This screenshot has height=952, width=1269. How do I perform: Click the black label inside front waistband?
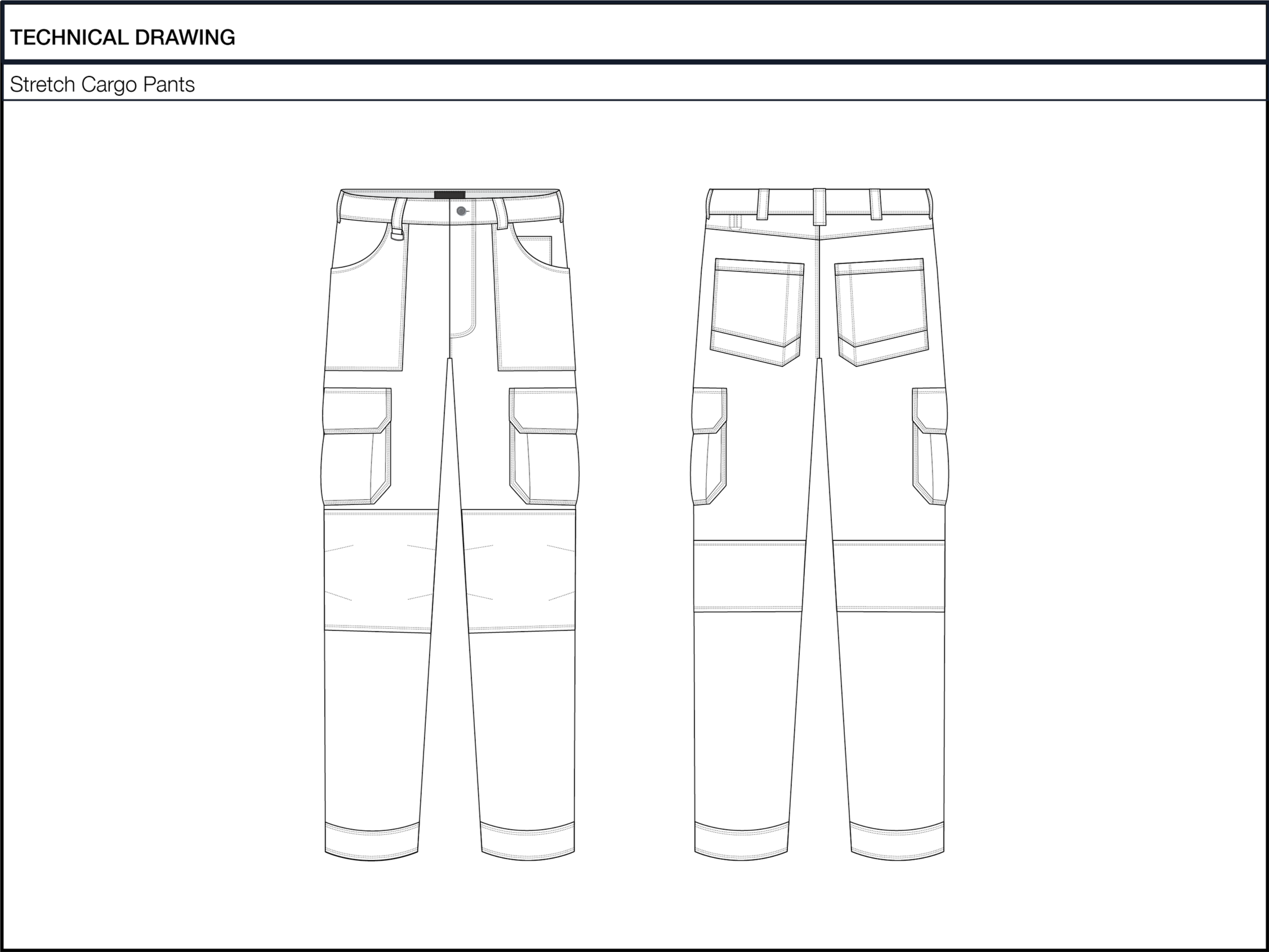pos(449,195)
